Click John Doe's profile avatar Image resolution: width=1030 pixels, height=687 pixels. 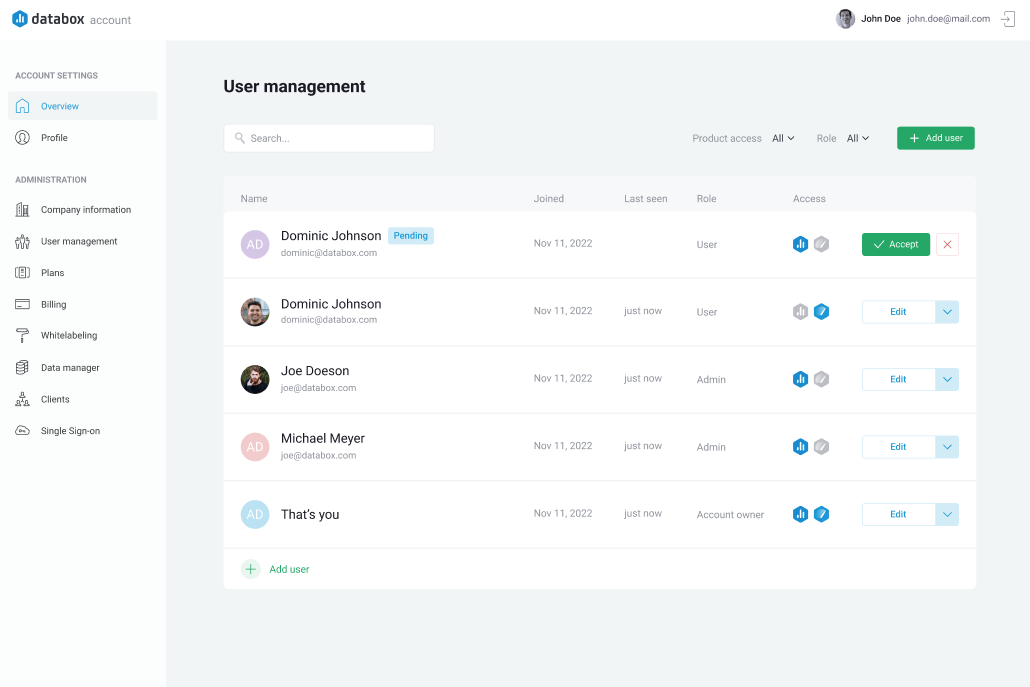845,19
